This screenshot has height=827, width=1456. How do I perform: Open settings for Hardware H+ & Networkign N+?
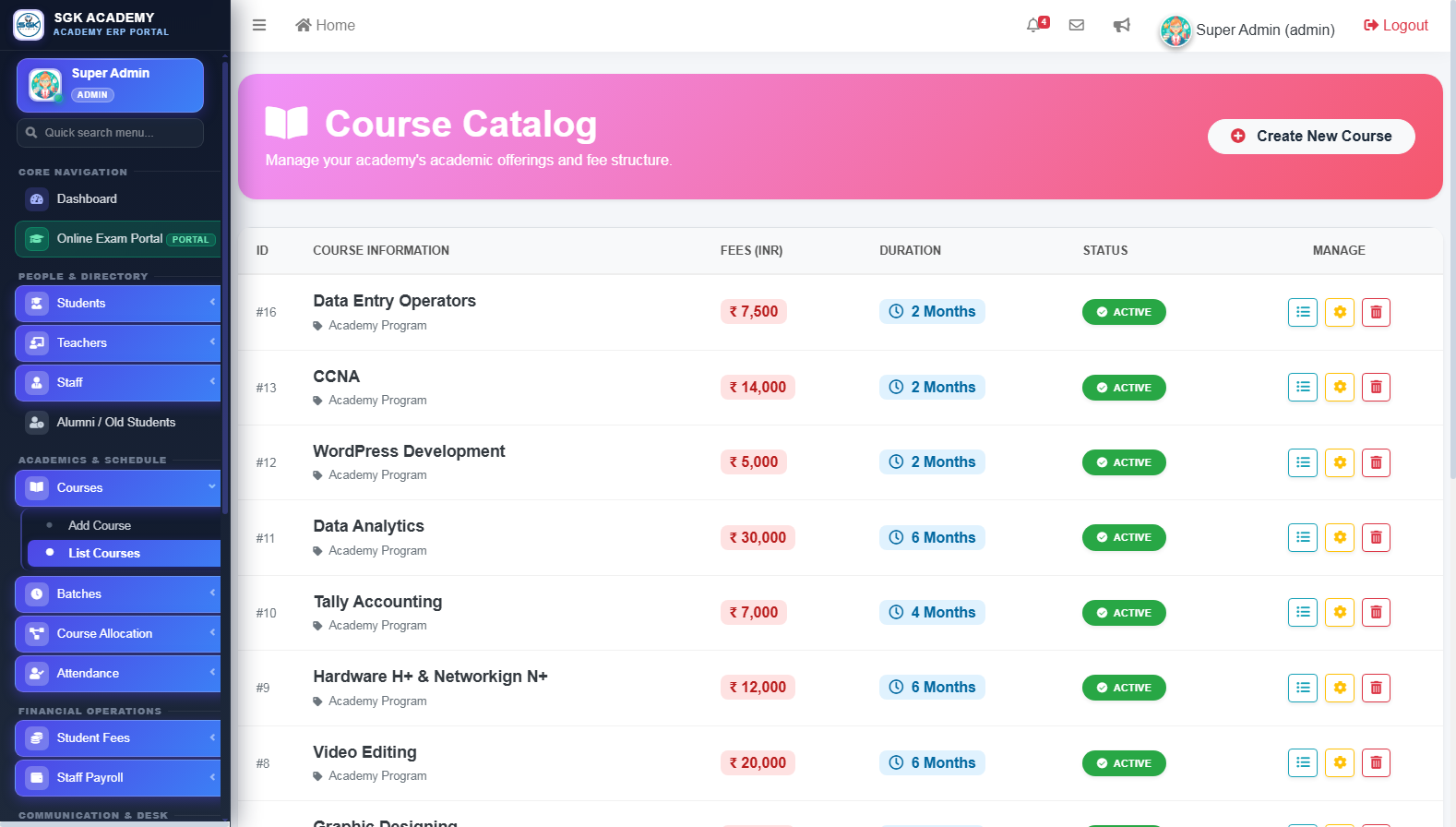1340,688
